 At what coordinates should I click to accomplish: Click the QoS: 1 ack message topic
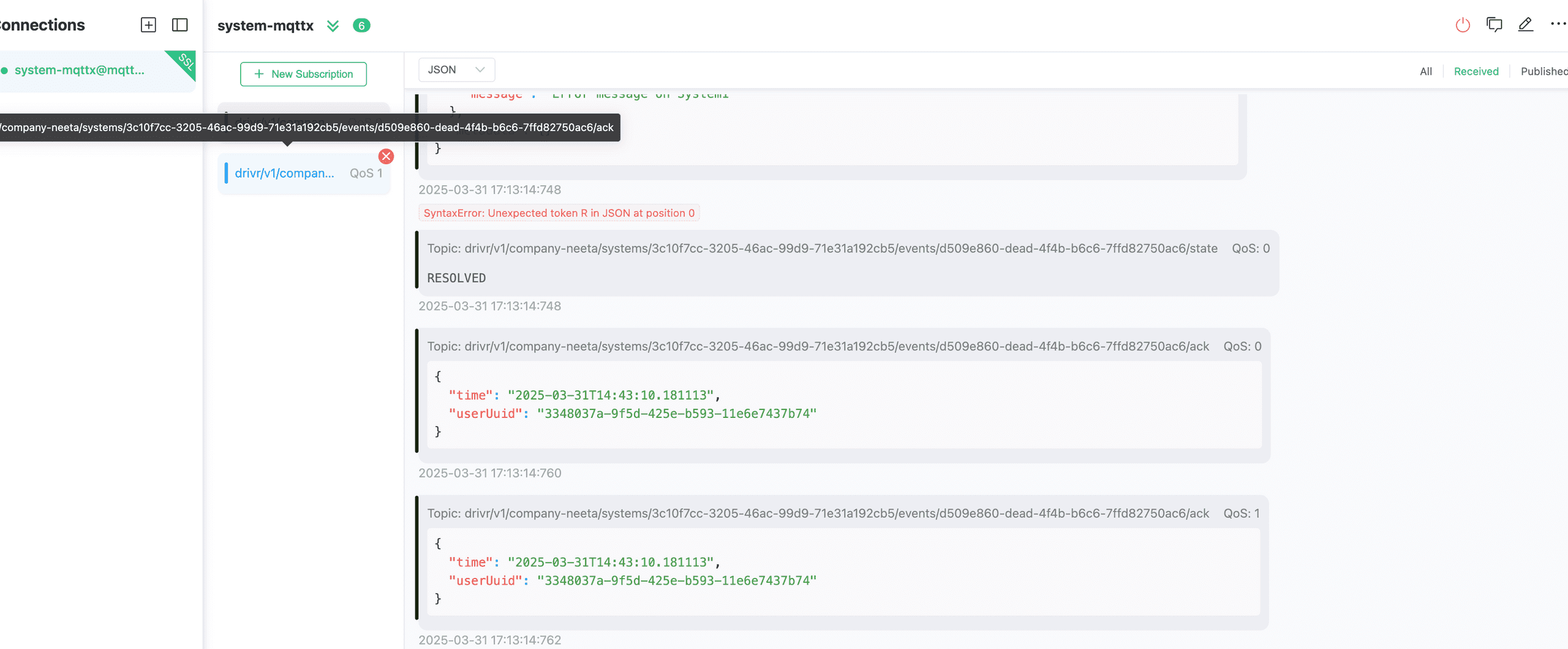[x=818, y=514]
